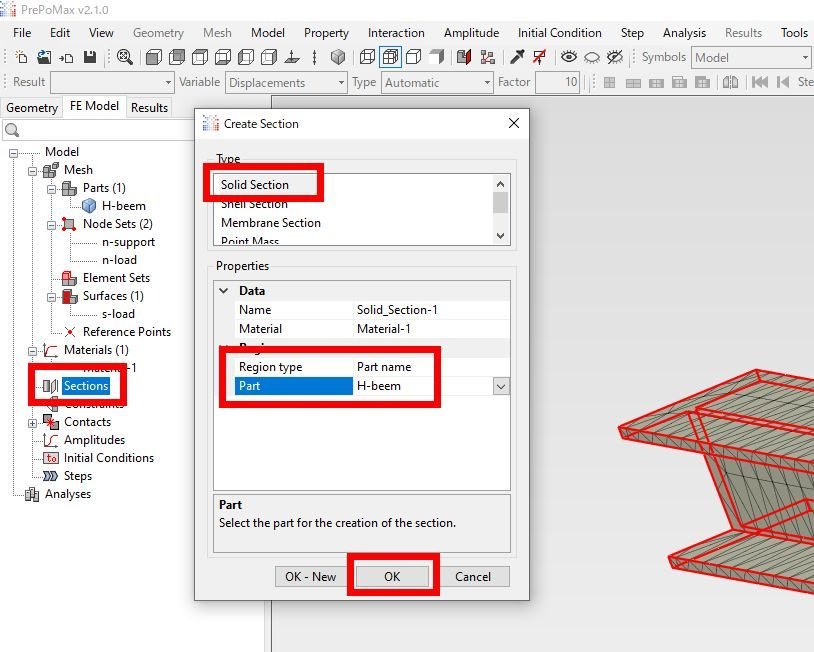The height and width of the screenshot is (652, 814).
Task: Collapse the Surfaces (1) node
Action: point(51,297)
